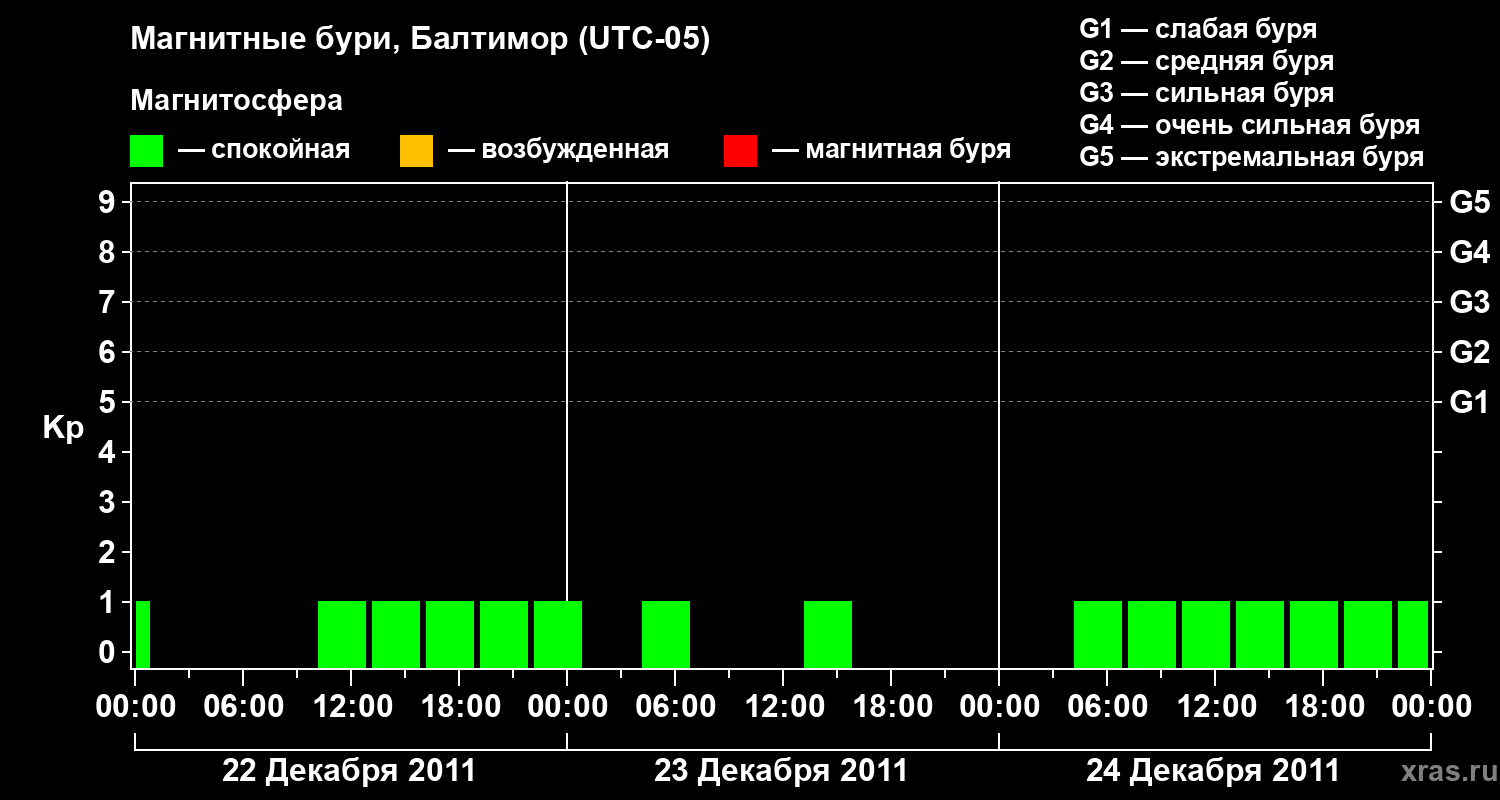The height and width of the screenshot is (800, 1500).
Task: Click the '6' Kp axis value
Action: click(x=109, y=352)
